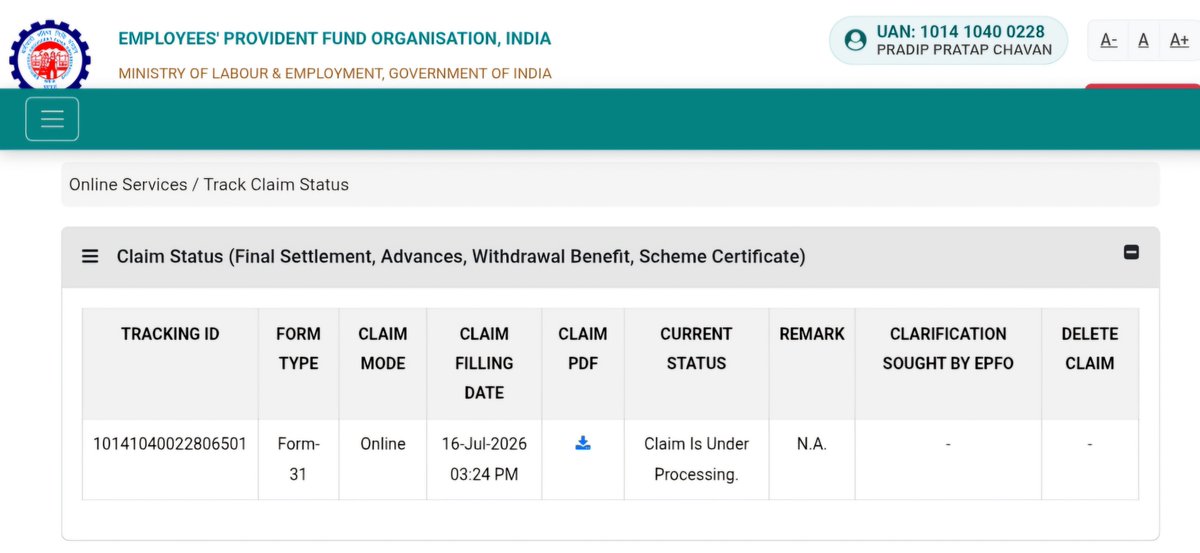The height and width of the screenshot is (553, 1200).
Task: Click REMARK column header
Action: tap(812, 364)
